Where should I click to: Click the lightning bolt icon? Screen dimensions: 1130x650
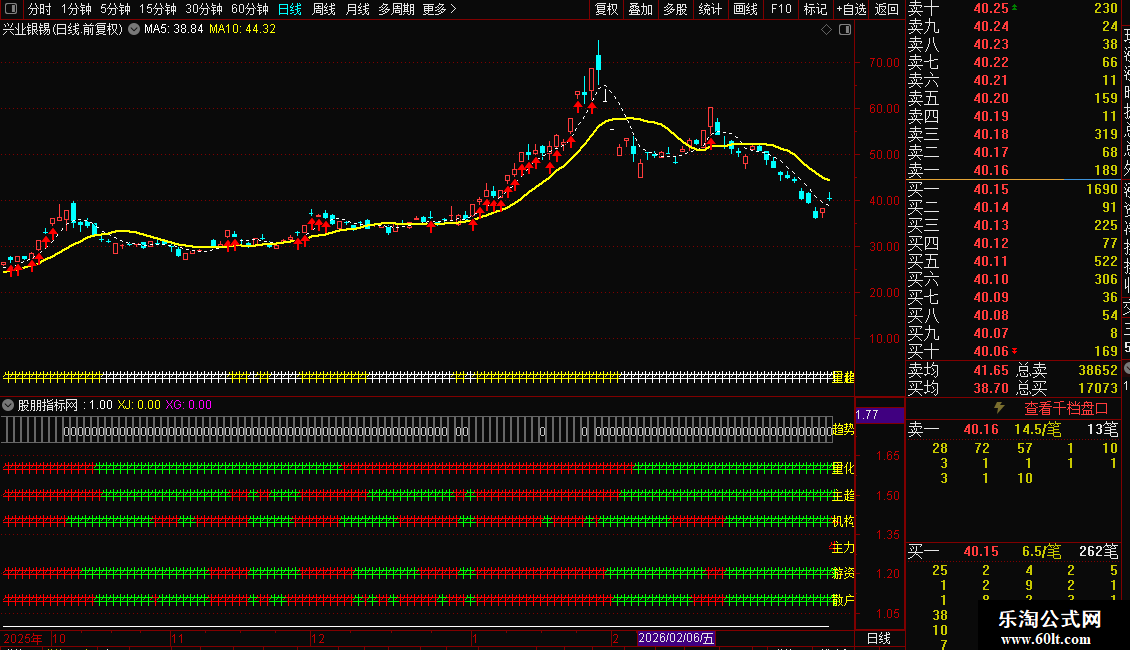[999, 408]
